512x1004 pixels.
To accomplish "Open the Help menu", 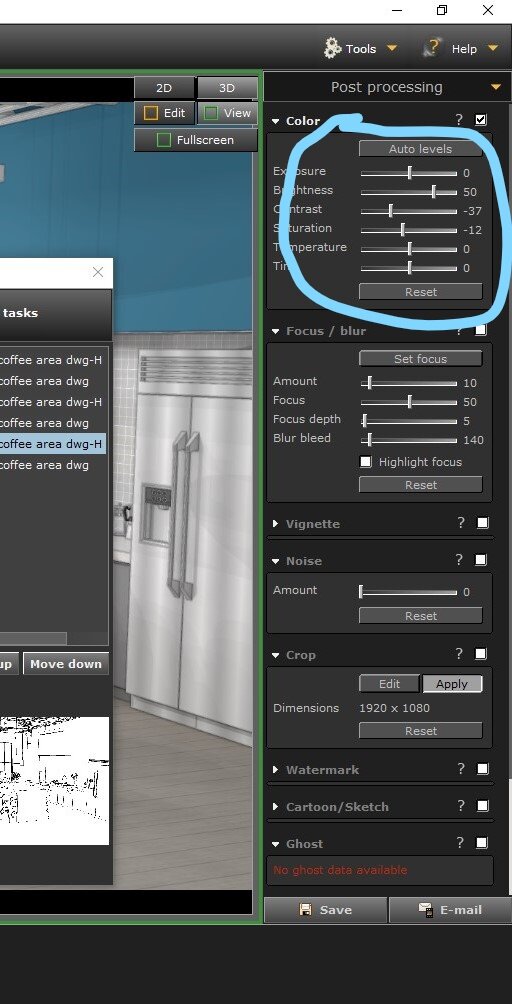I will coord(460,49).
